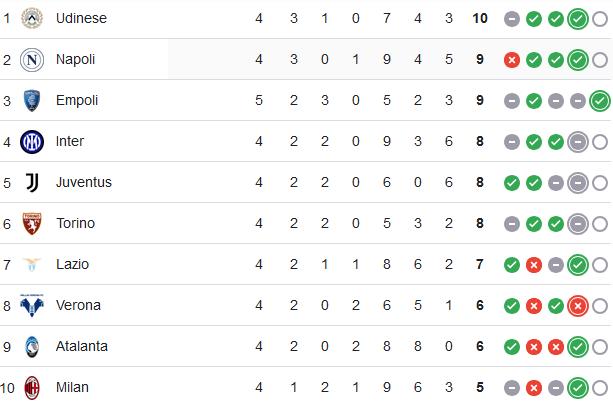This screenshot has height=406, width=613.
Task: Click Verona's circled red loss indicator
Action: pos(578,306)
